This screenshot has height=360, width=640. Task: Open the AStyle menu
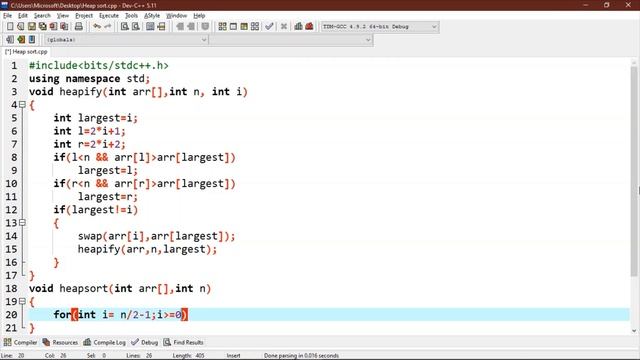point(152,16)
